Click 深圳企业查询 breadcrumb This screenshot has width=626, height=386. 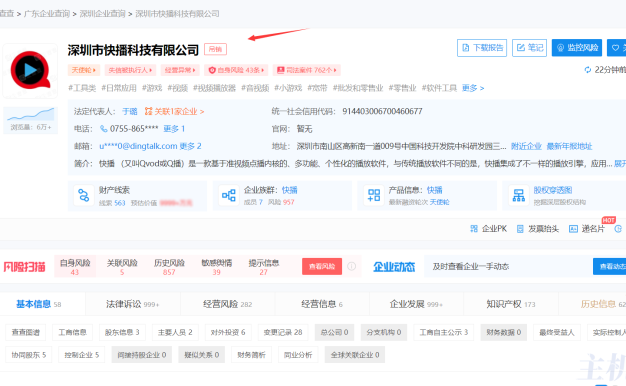[x=103, y=14]
